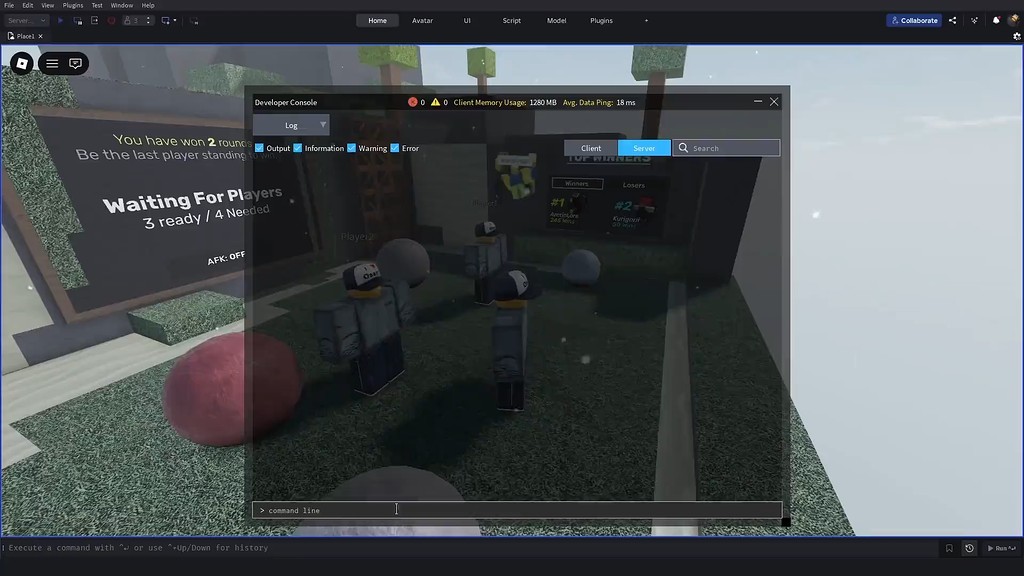Click the console command line input
This screenshot has height=576, width=1024.
tap(517, 510)
